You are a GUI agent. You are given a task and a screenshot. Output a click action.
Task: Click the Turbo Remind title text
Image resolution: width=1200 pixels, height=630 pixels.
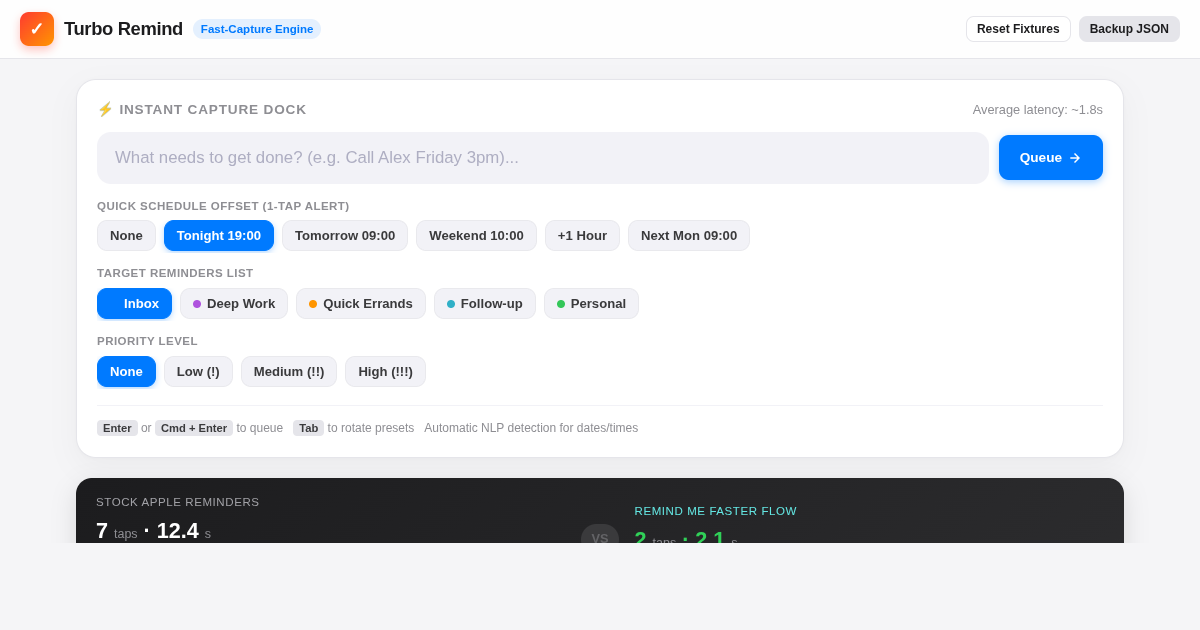pos(123,29)
